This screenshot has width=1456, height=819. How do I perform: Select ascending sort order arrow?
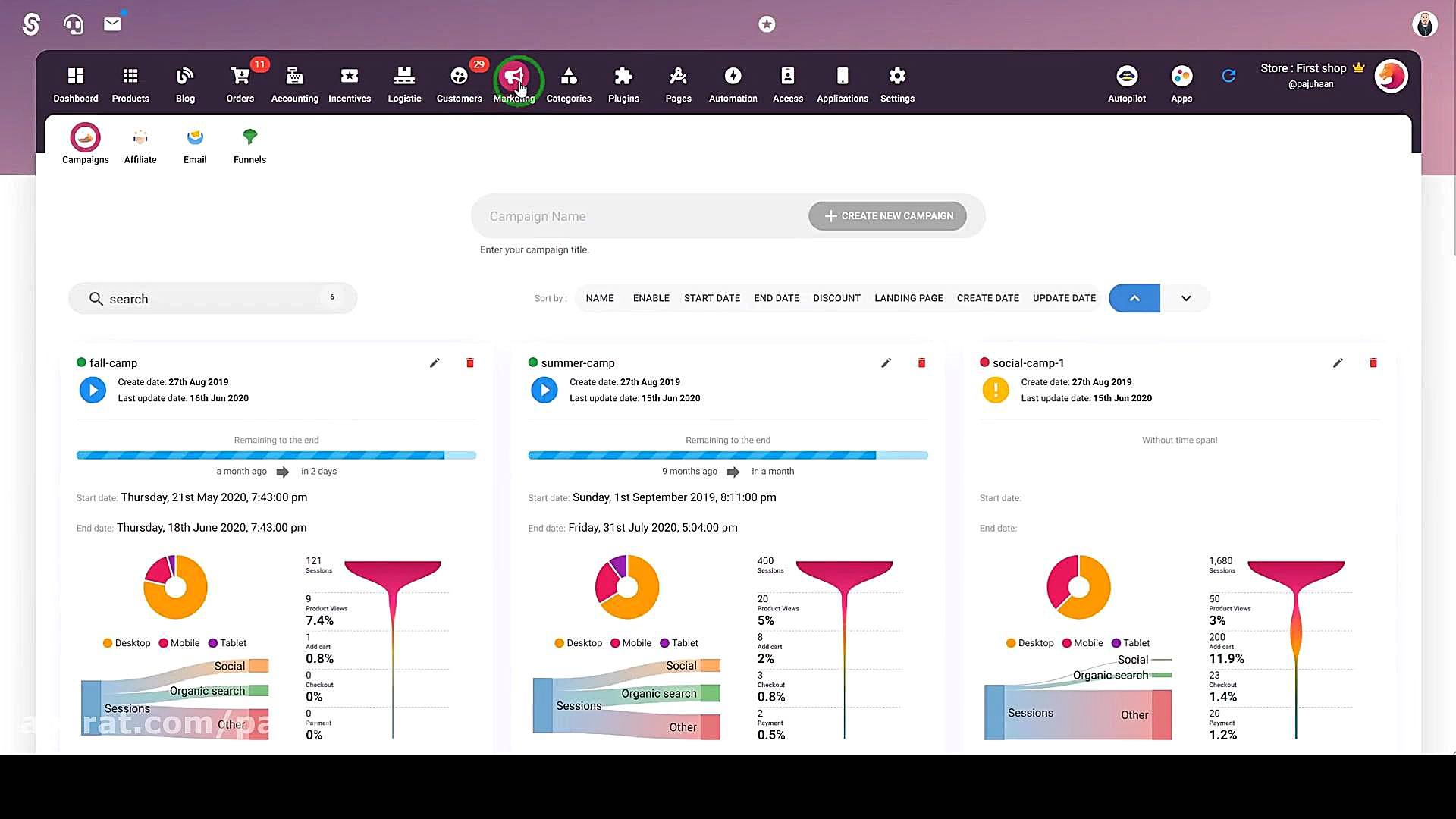coord(1134,298)
